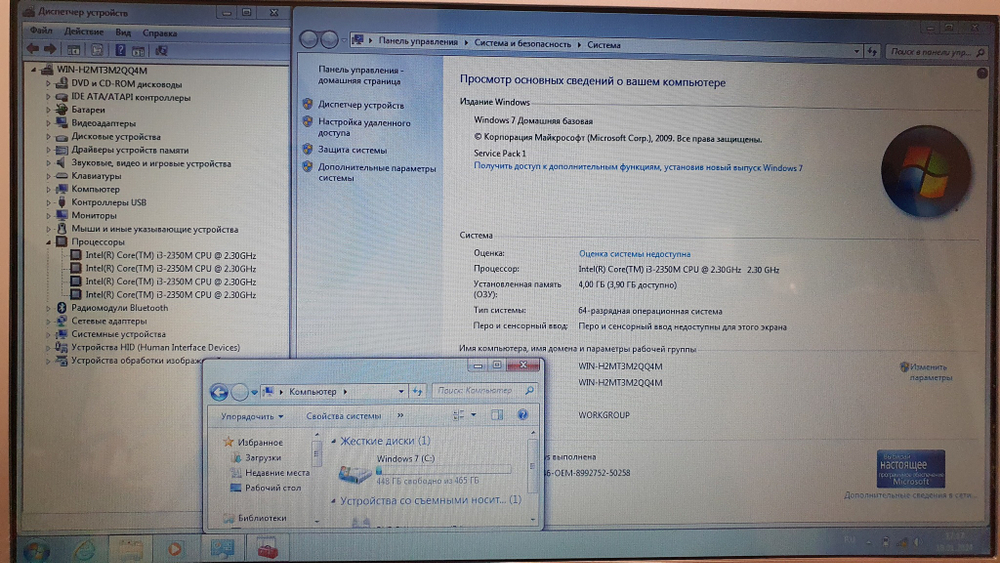Go to Панель управления домашняя страница

coord(360,75)
